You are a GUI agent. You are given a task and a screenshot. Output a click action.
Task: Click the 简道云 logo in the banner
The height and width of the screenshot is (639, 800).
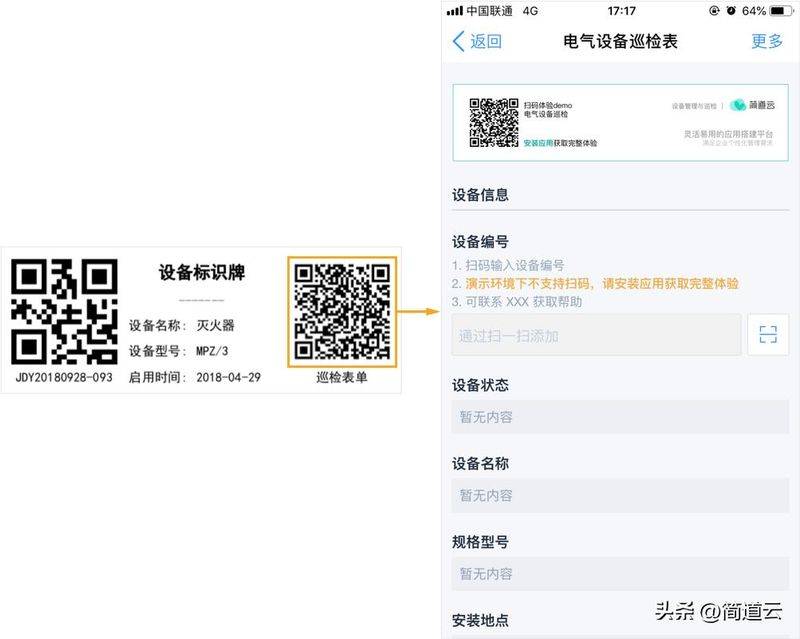pyautogui.click(x=753, y=105)
